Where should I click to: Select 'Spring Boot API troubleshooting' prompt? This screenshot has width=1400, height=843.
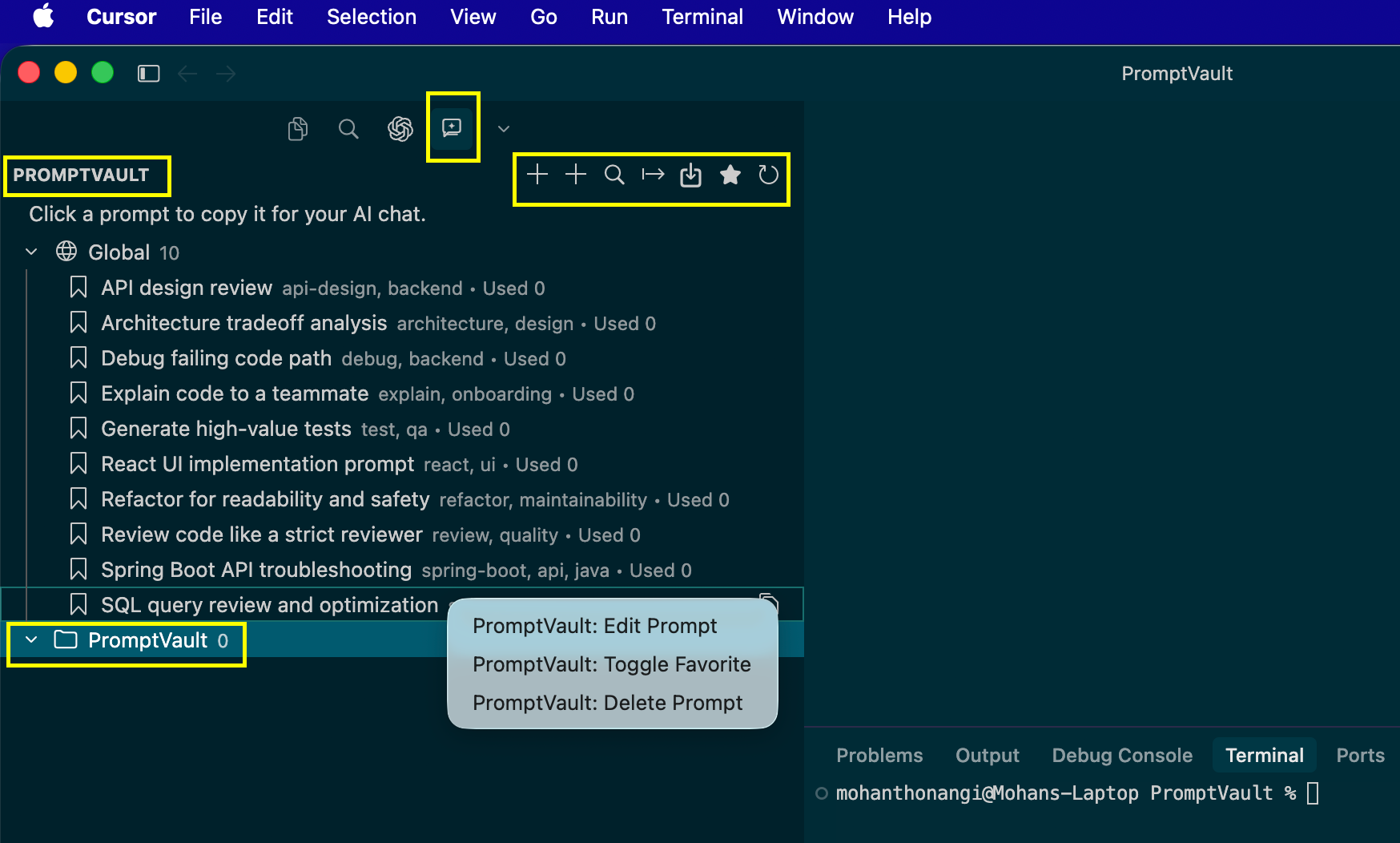click(402, 570)
